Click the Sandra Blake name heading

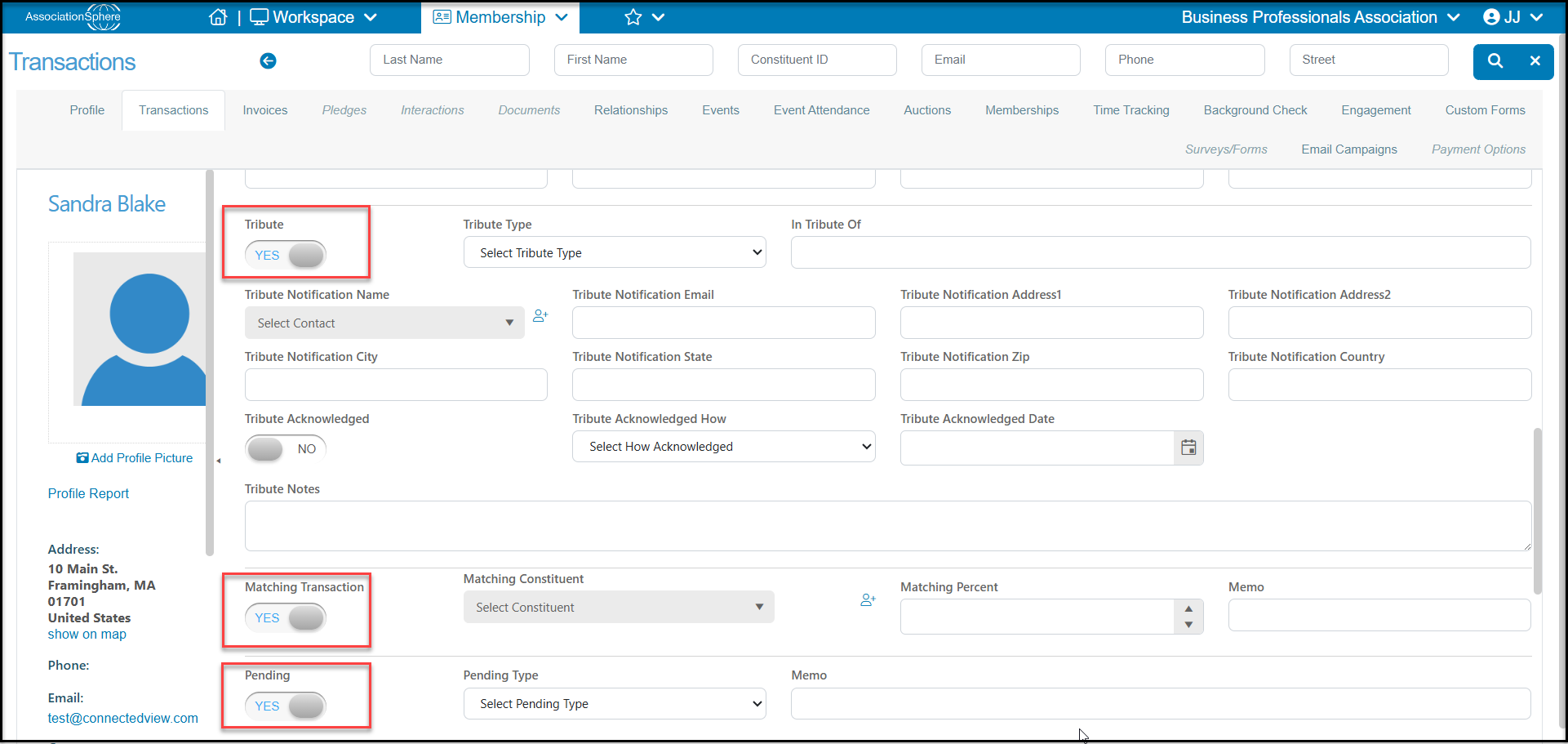pos(107,203)
